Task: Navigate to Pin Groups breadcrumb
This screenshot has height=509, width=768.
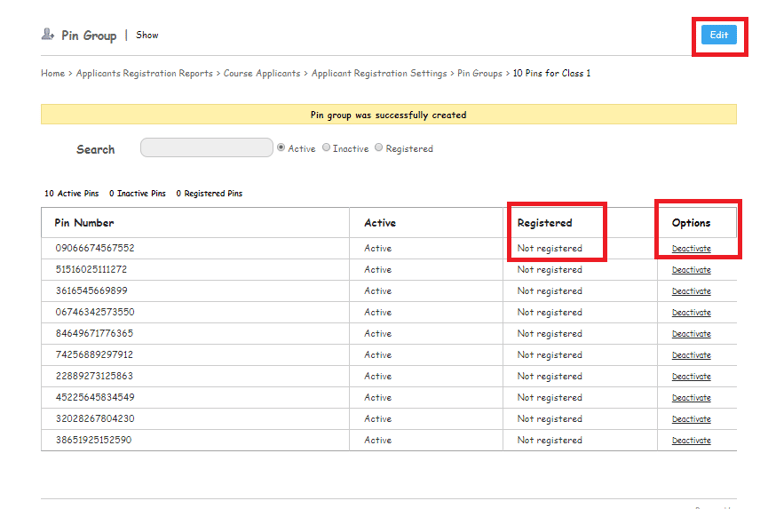Action: point(480,73)
